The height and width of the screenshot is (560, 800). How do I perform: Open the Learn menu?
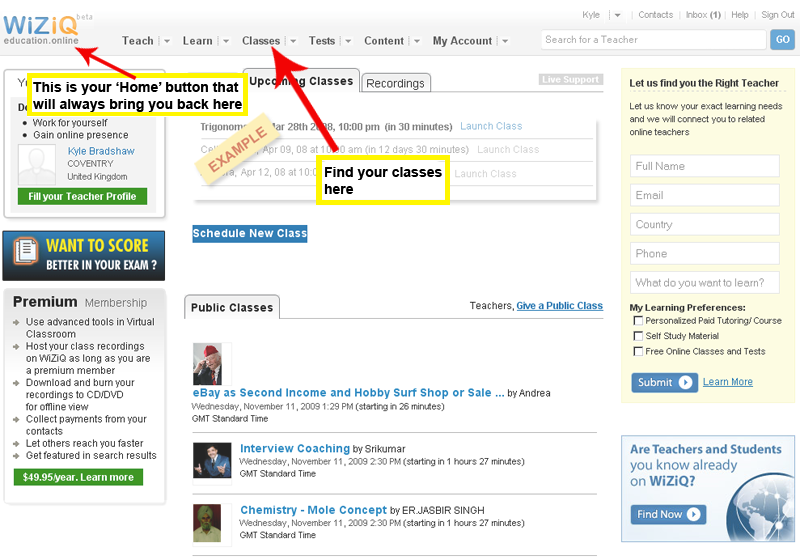197,41
